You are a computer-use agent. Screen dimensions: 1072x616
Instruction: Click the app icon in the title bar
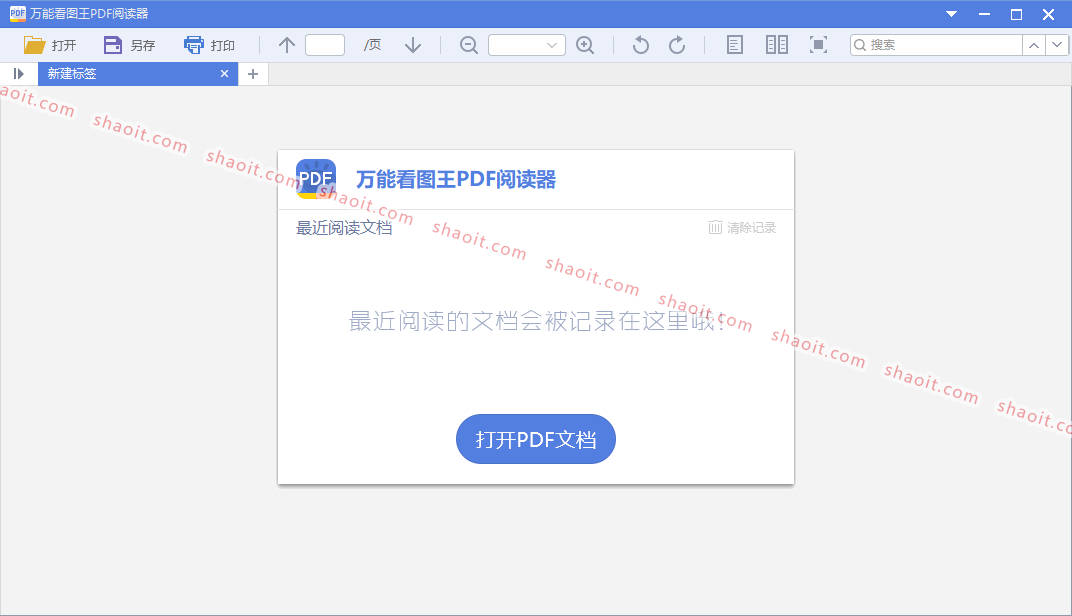pyautogui.click(x=17, y=14)
